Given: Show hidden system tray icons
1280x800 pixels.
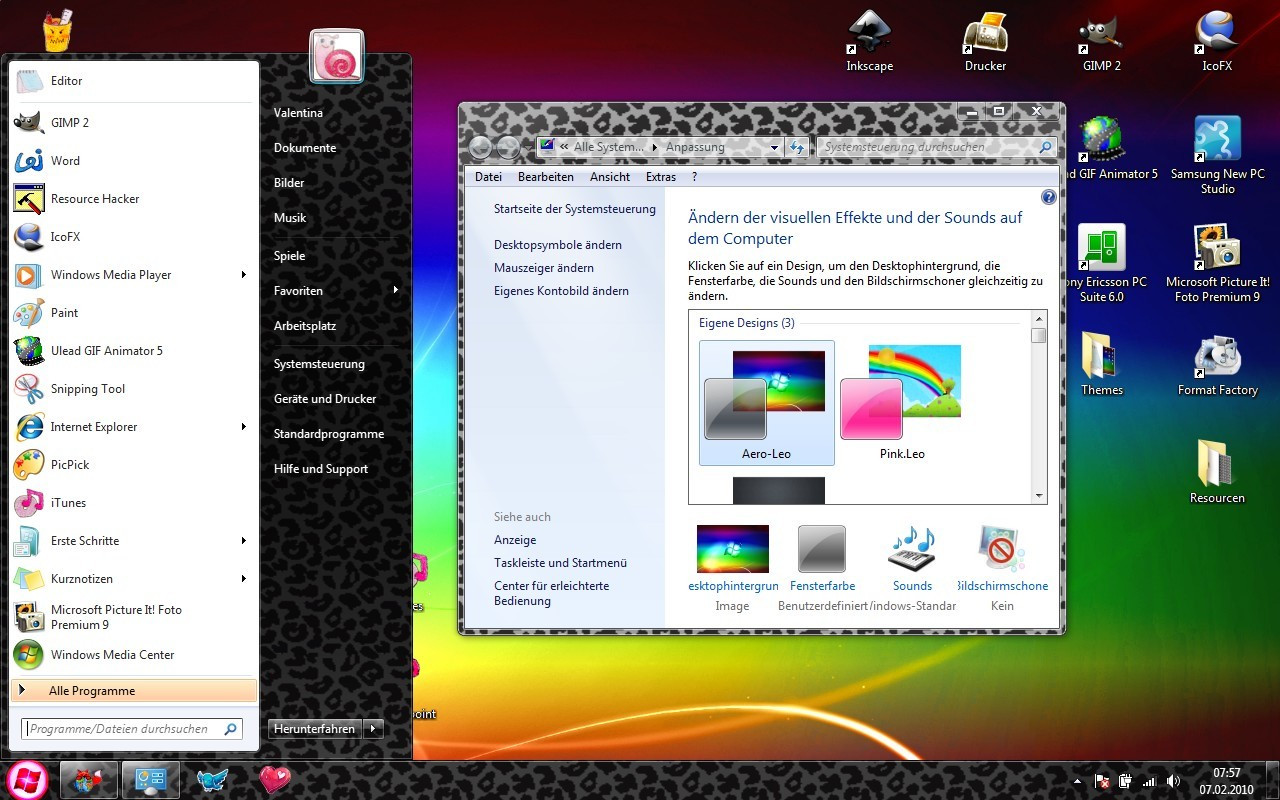Looking at the screenshot, I should click(x=1076, y=781).
